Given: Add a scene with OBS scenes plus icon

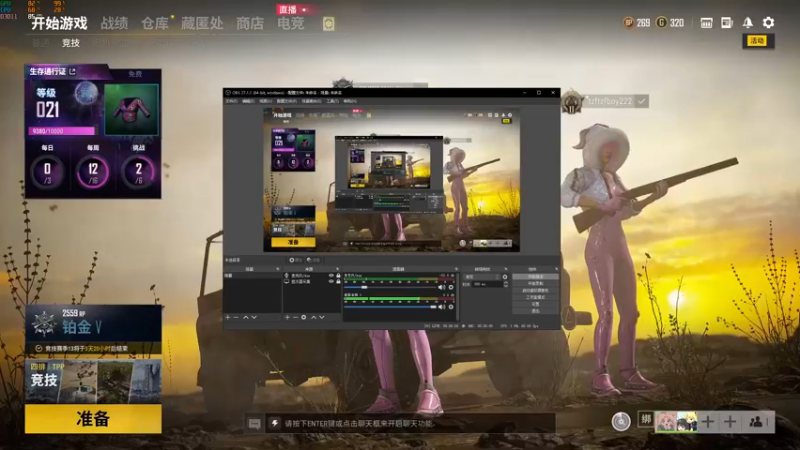Looking at the screenshot, I should tap(228, 317).
